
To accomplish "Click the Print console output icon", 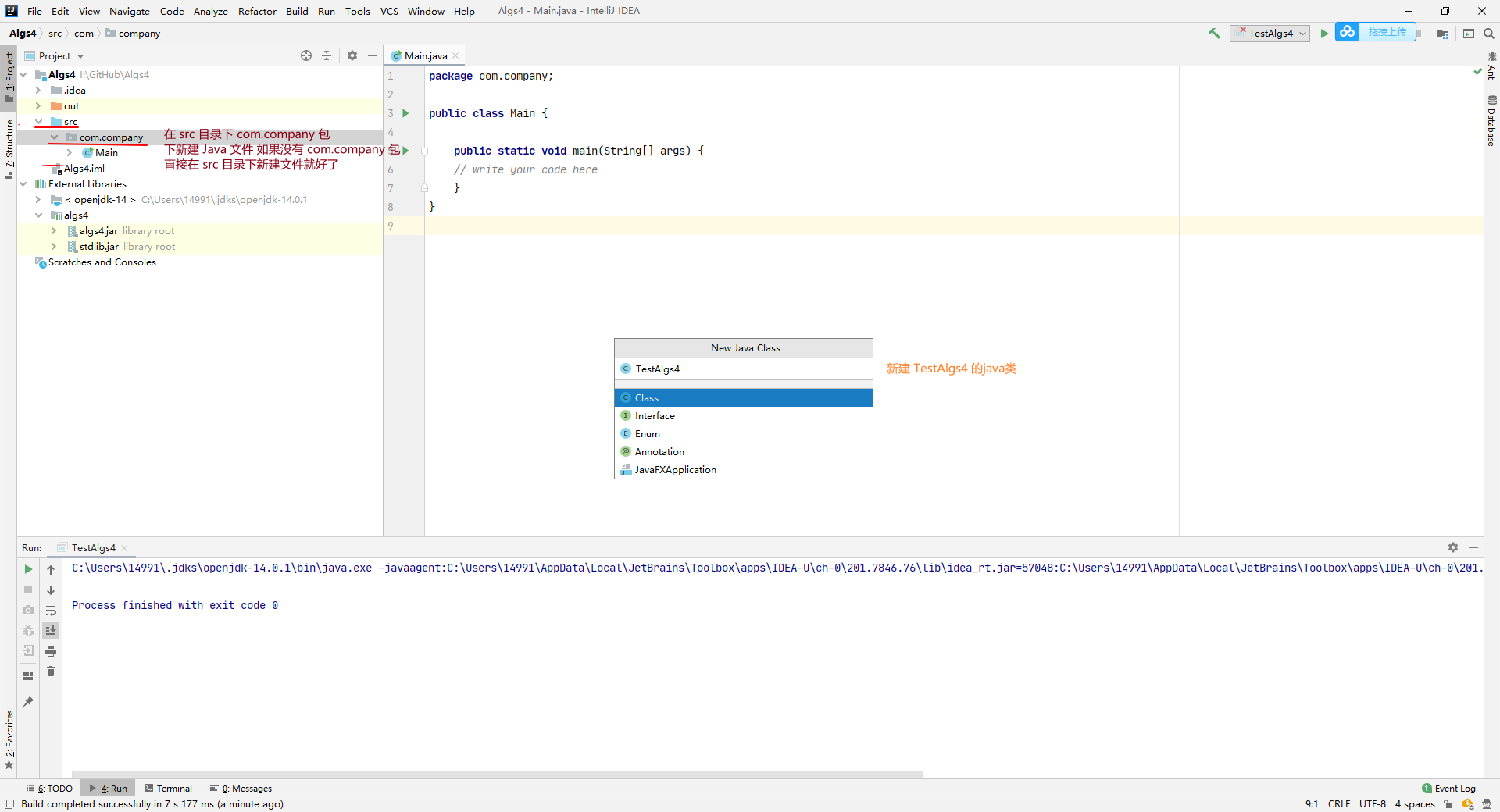I will coord(51,651).
